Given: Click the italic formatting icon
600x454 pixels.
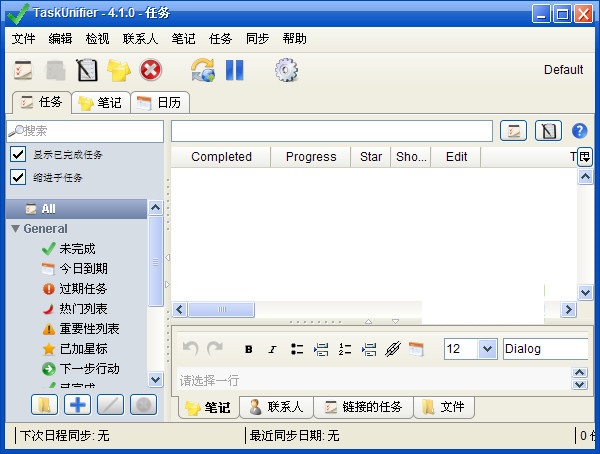Looking at the screenshot, I should pyautogui.click(x=271, y=349).
